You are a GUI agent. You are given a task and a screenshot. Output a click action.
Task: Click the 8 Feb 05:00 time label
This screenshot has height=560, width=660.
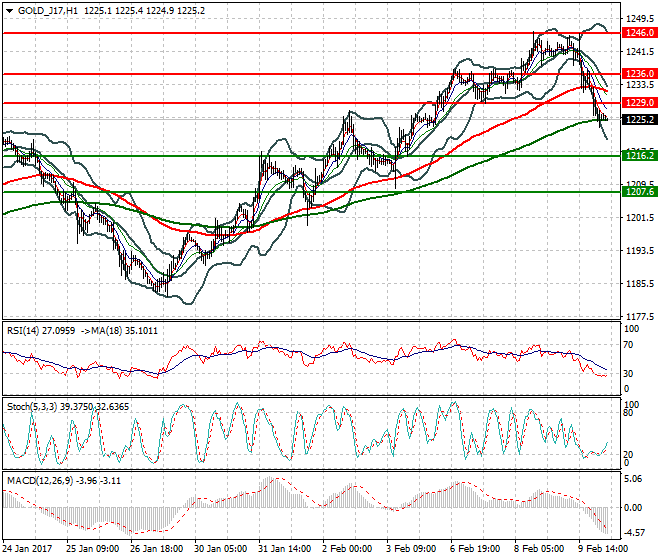pyautogui.click(x=539, y=549)
